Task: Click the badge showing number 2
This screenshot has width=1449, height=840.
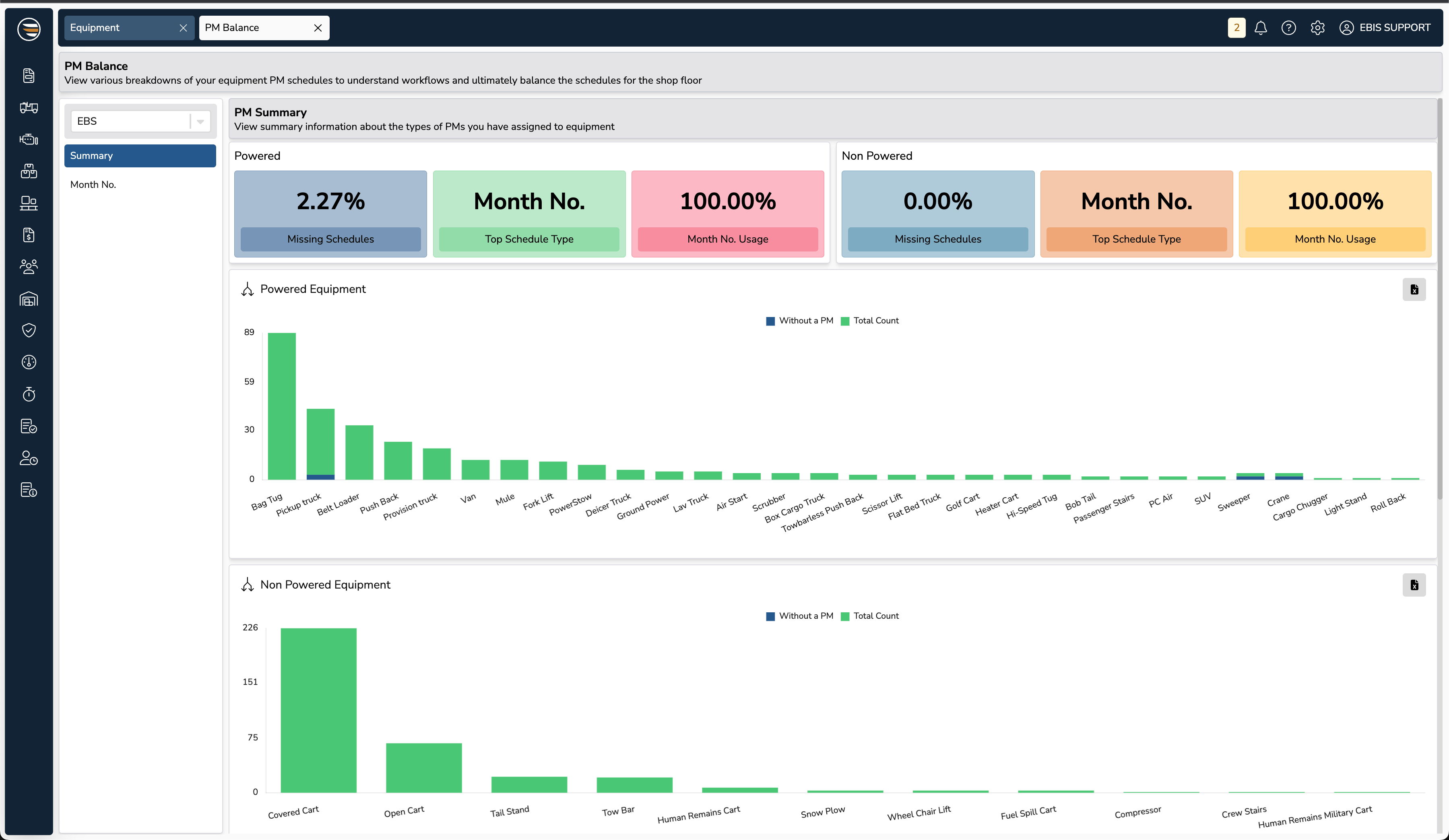Action: 1236,28
